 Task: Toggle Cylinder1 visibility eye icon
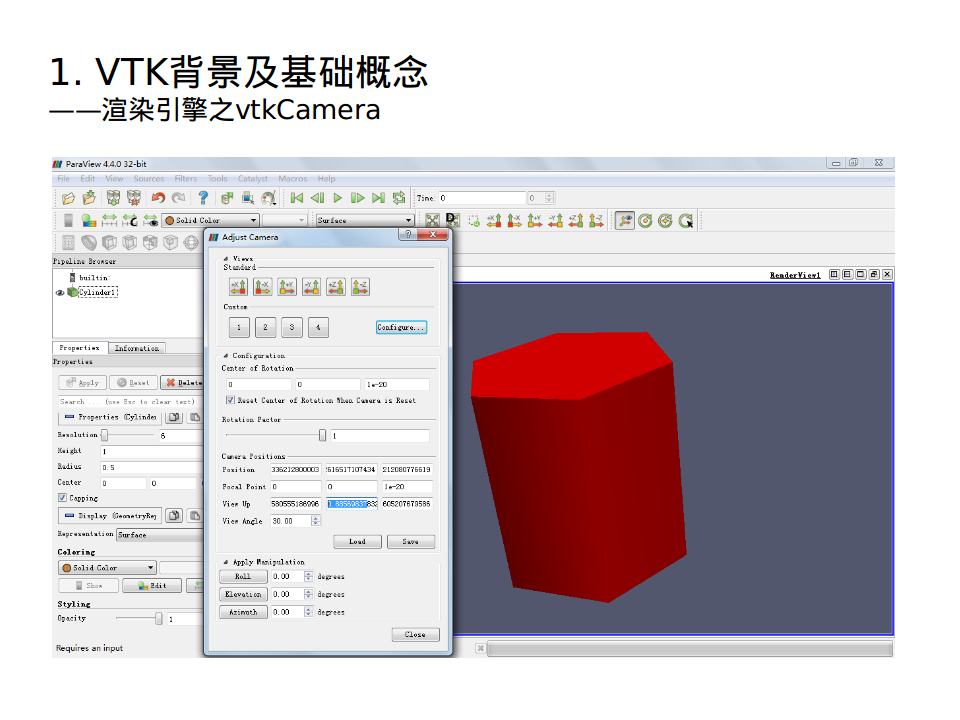[60, 293]
